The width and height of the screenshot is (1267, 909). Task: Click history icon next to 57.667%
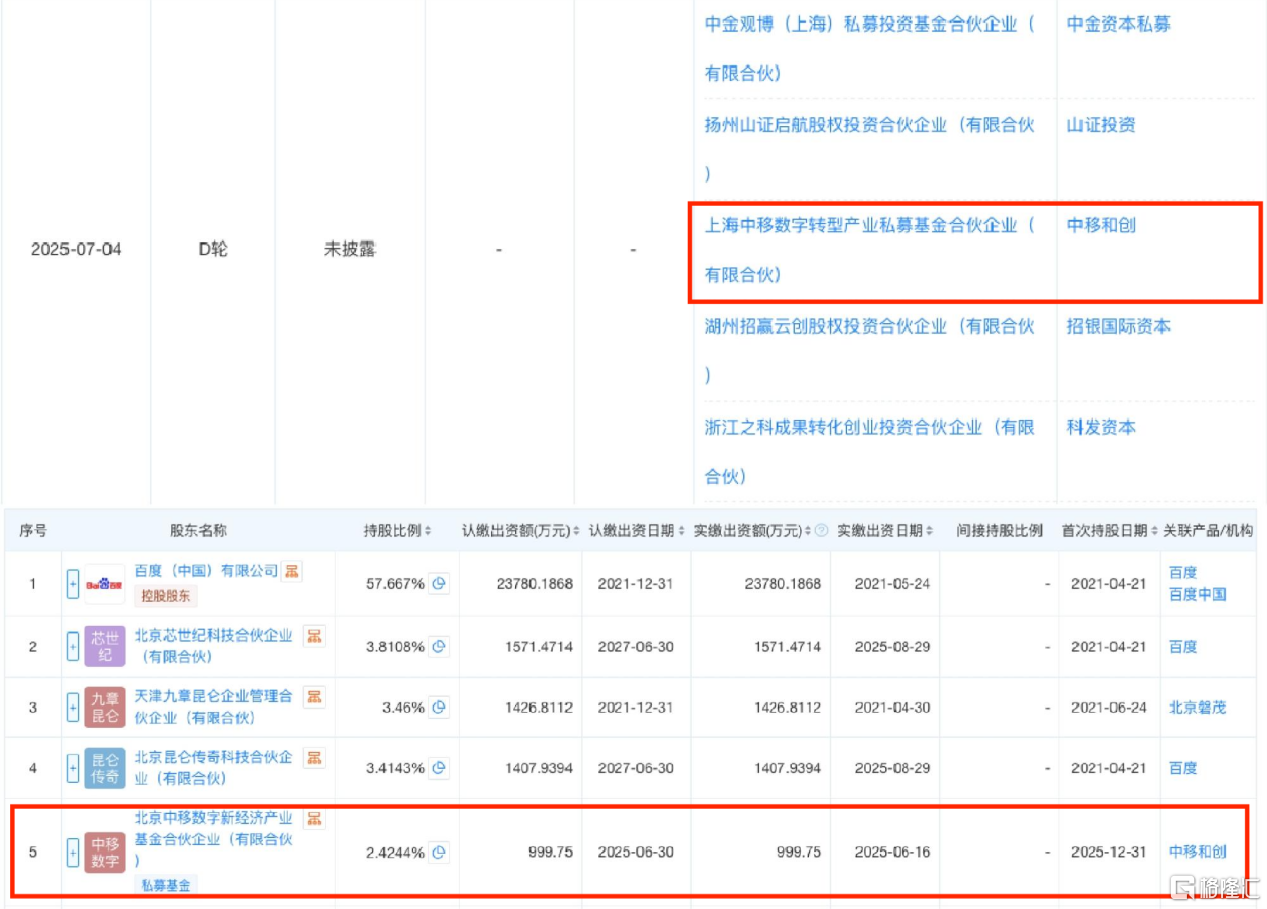tap(438, 584)
